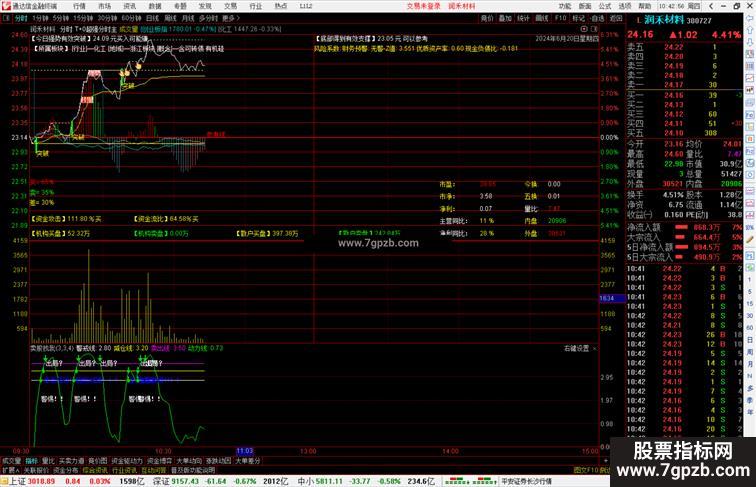Click the 交易未登录 login link
756x487 pixels.
pyautogui.click(x=423, y=6)
